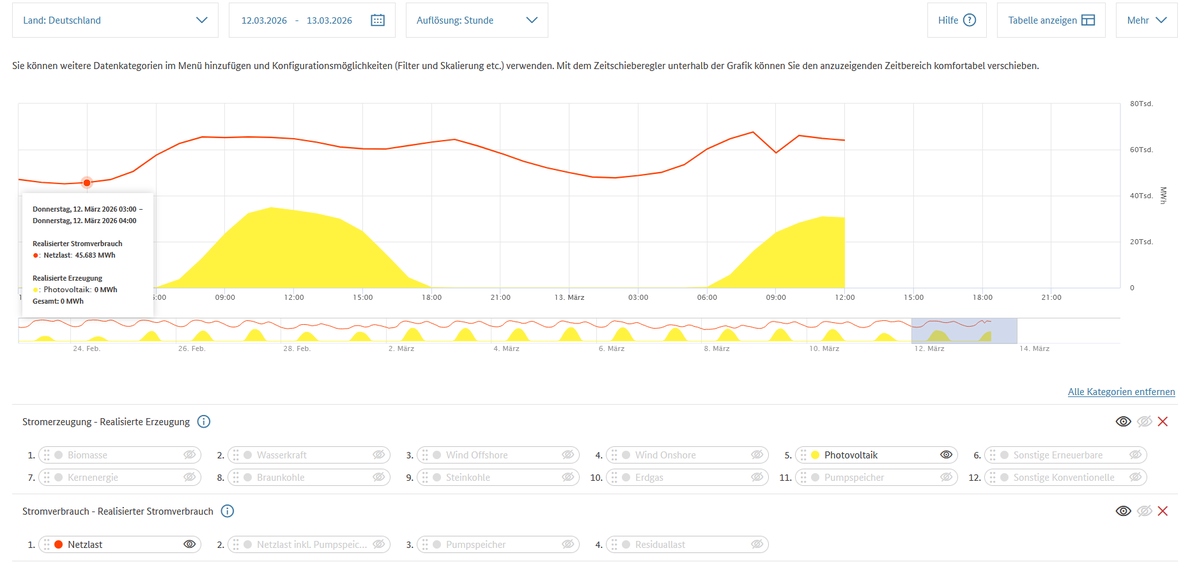Viewport: 1199px width, 562px height.
Task: Click the highlighted time range slider window
Action: pos(964,330)
